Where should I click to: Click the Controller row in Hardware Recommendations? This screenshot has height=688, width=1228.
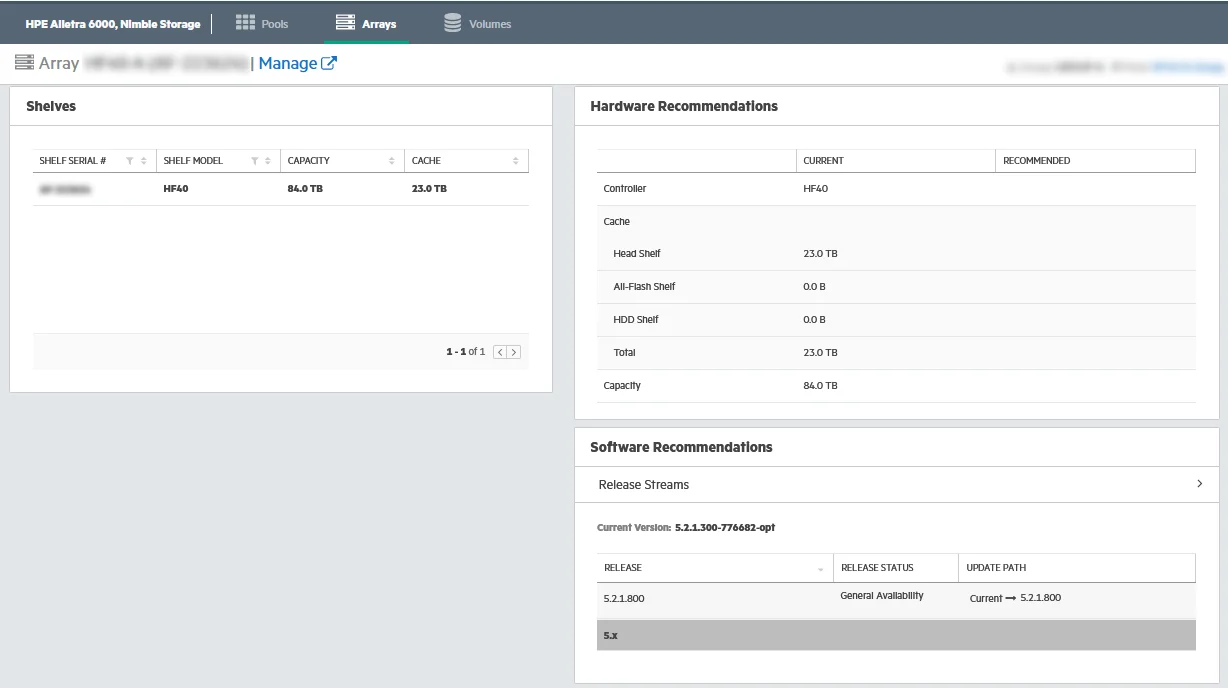click(896, 189)
